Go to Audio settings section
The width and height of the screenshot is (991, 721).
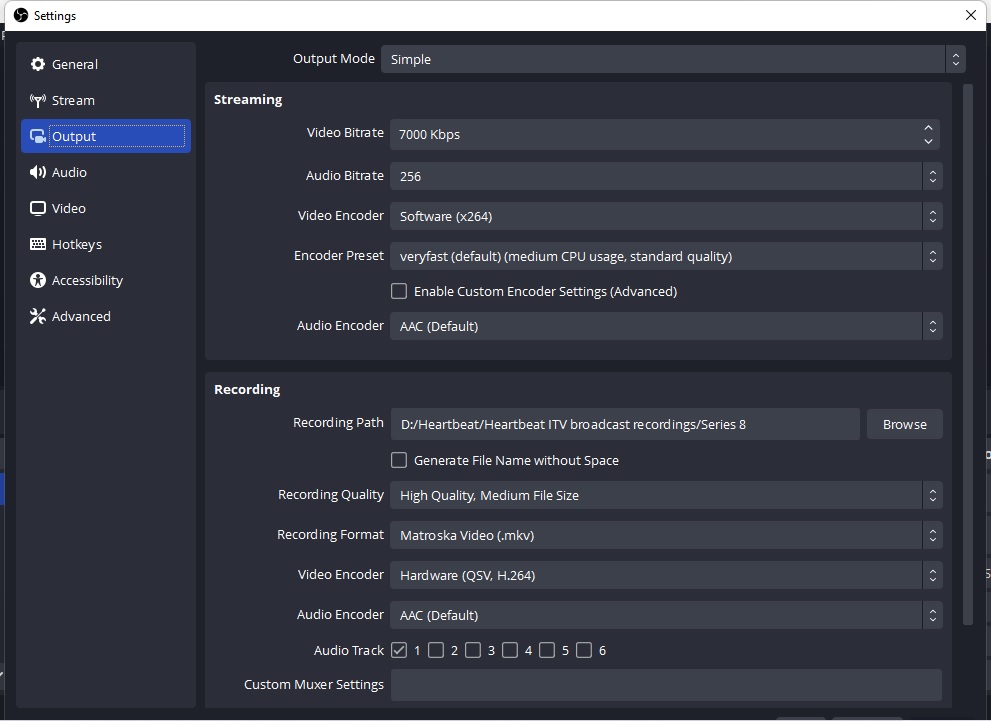click(x=106, y=173)
